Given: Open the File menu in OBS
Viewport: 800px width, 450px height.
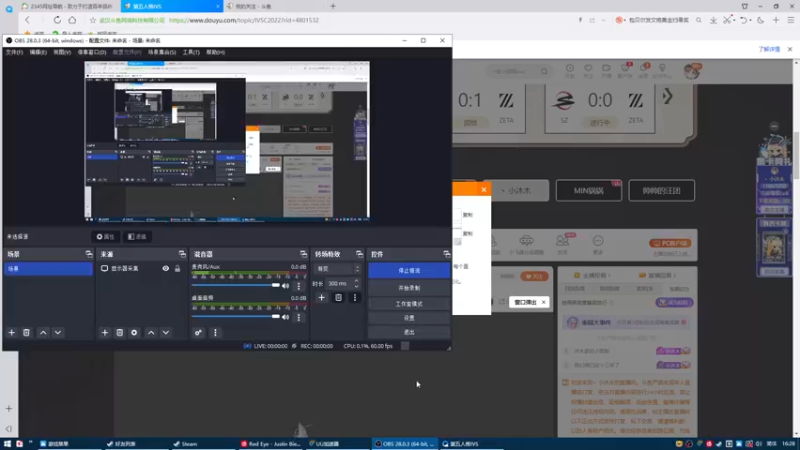Looking at the screenshot, I should point(14,52).
